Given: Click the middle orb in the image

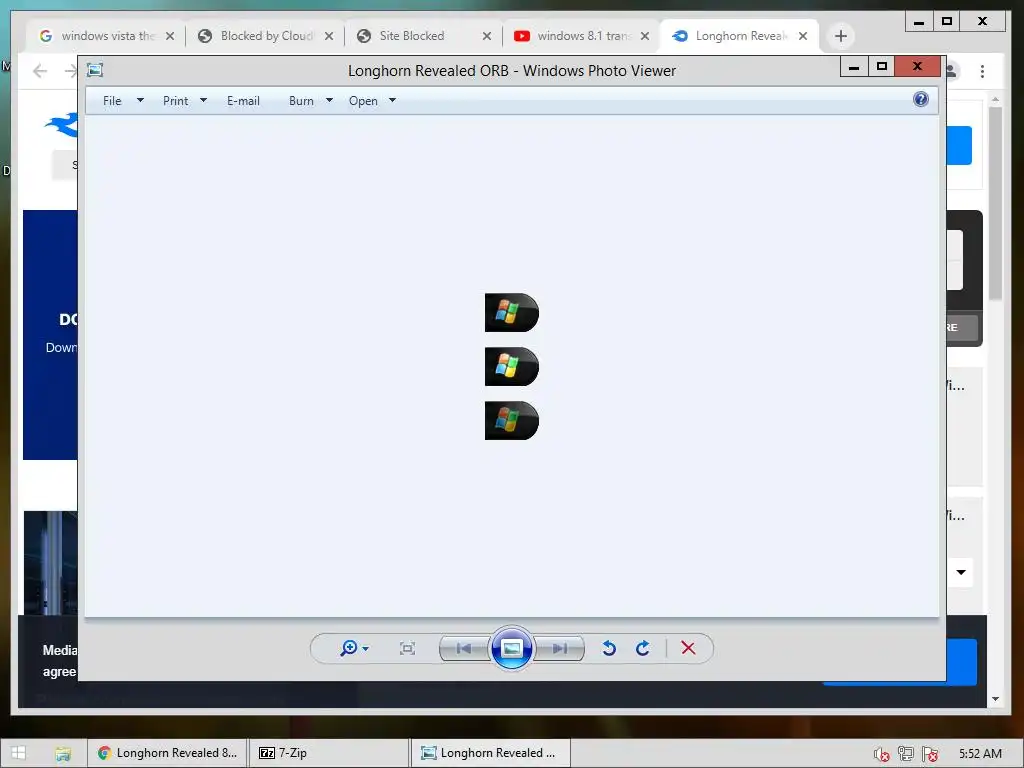Looking at the screenshot, I should pyautogui.click(x=511, y=366).
